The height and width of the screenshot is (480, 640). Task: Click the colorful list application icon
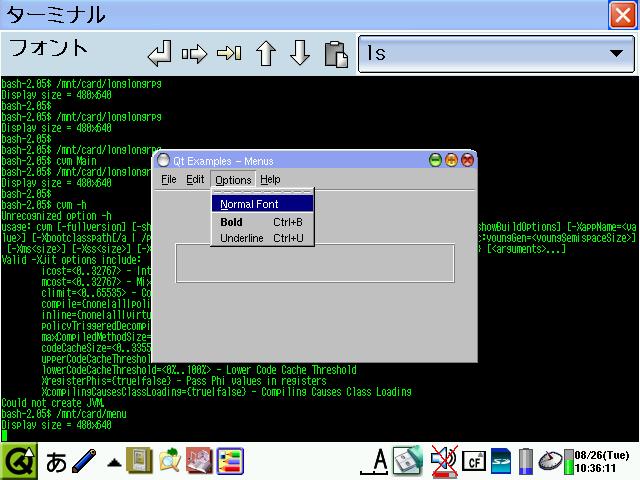[x=230, y=461]
